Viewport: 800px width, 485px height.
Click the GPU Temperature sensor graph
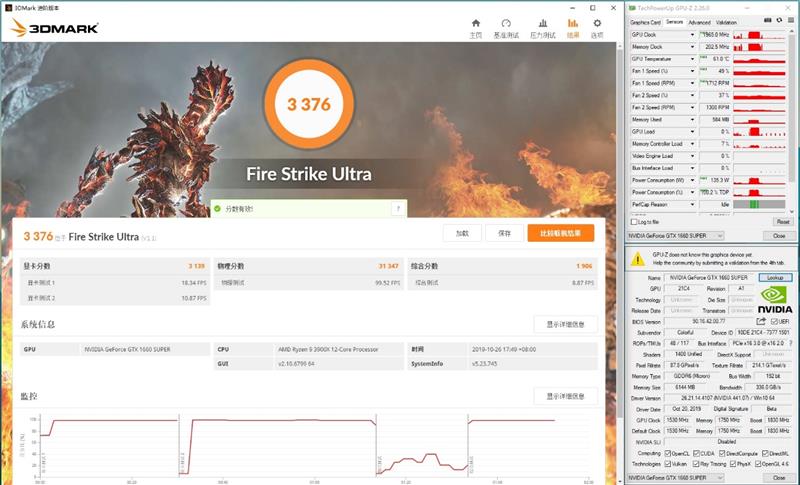759,59
